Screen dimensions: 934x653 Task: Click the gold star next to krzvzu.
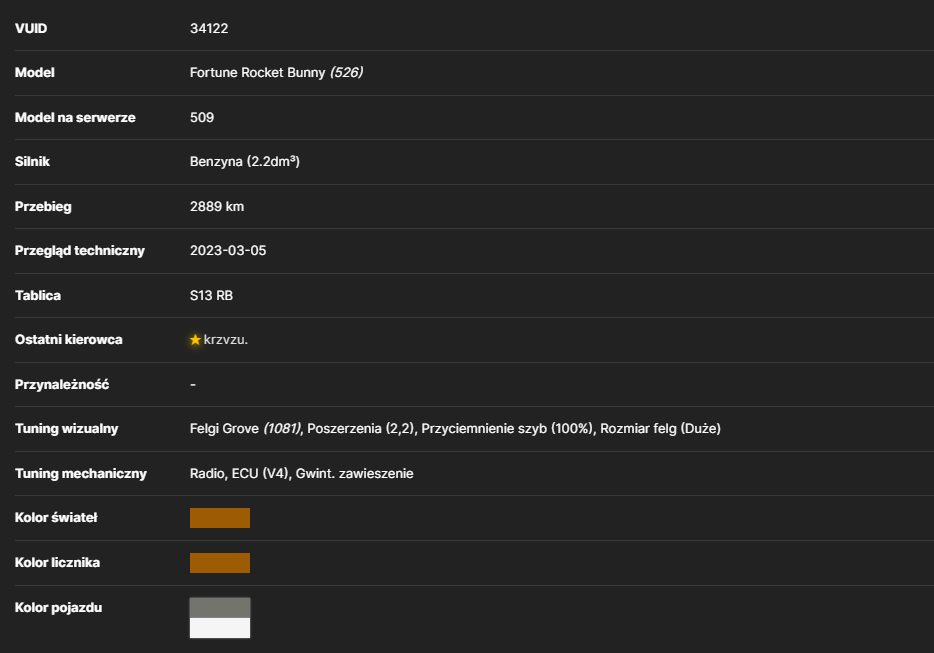click(195, 340)
